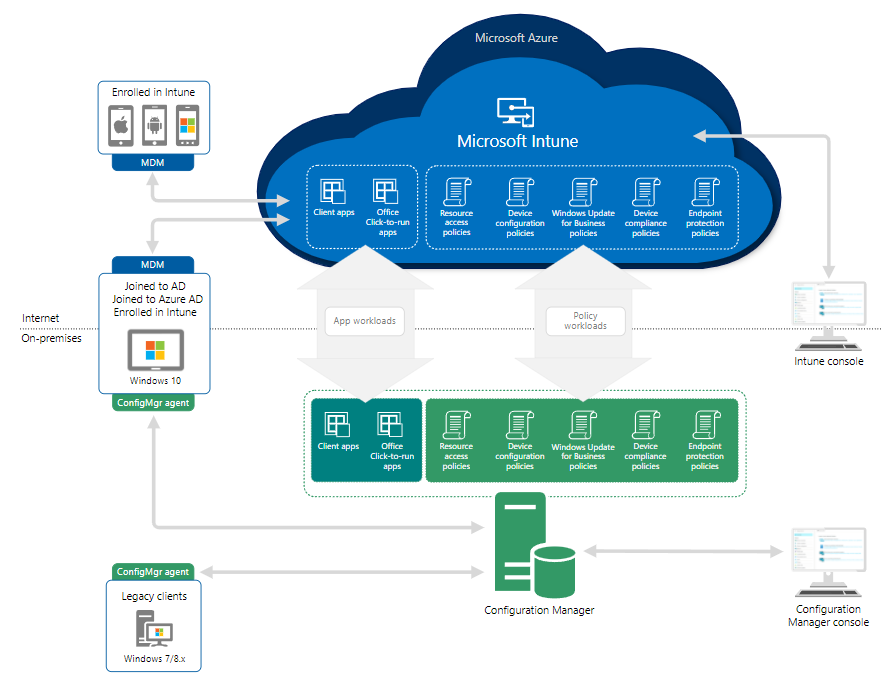Viewport: 894px width, 692px height.
Task: Click the Windows 10 label
Action: [x=155, y=381]
